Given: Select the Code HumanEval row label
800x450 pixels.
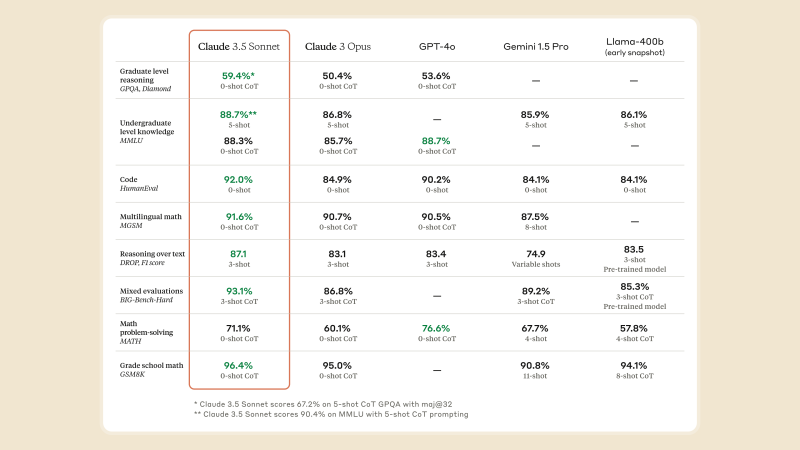Looking at the screenshot, I should click(x=139, y=184).
